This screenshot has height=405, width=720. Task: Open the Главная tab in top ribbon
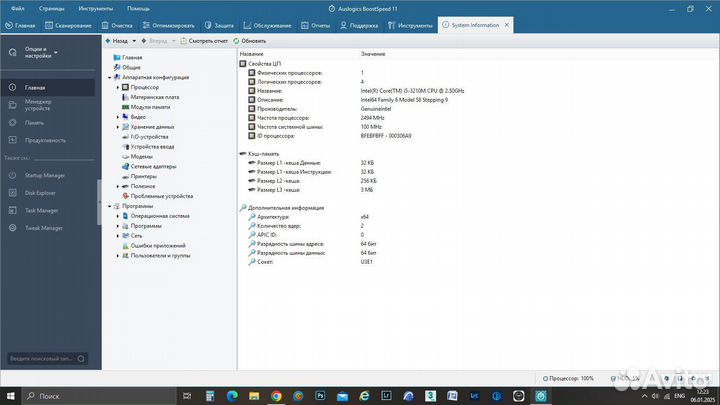20,25
